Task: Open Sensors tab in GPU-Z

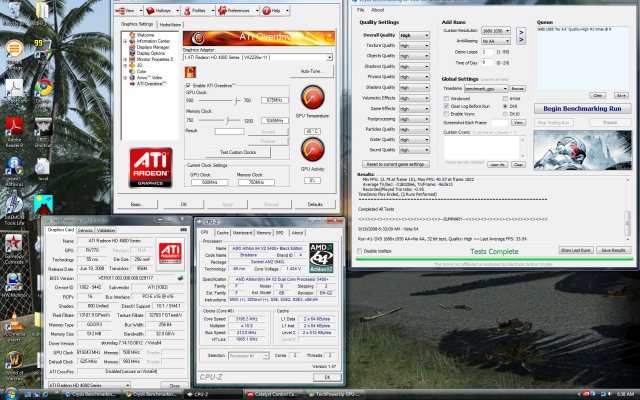Action: coord(85,230)
